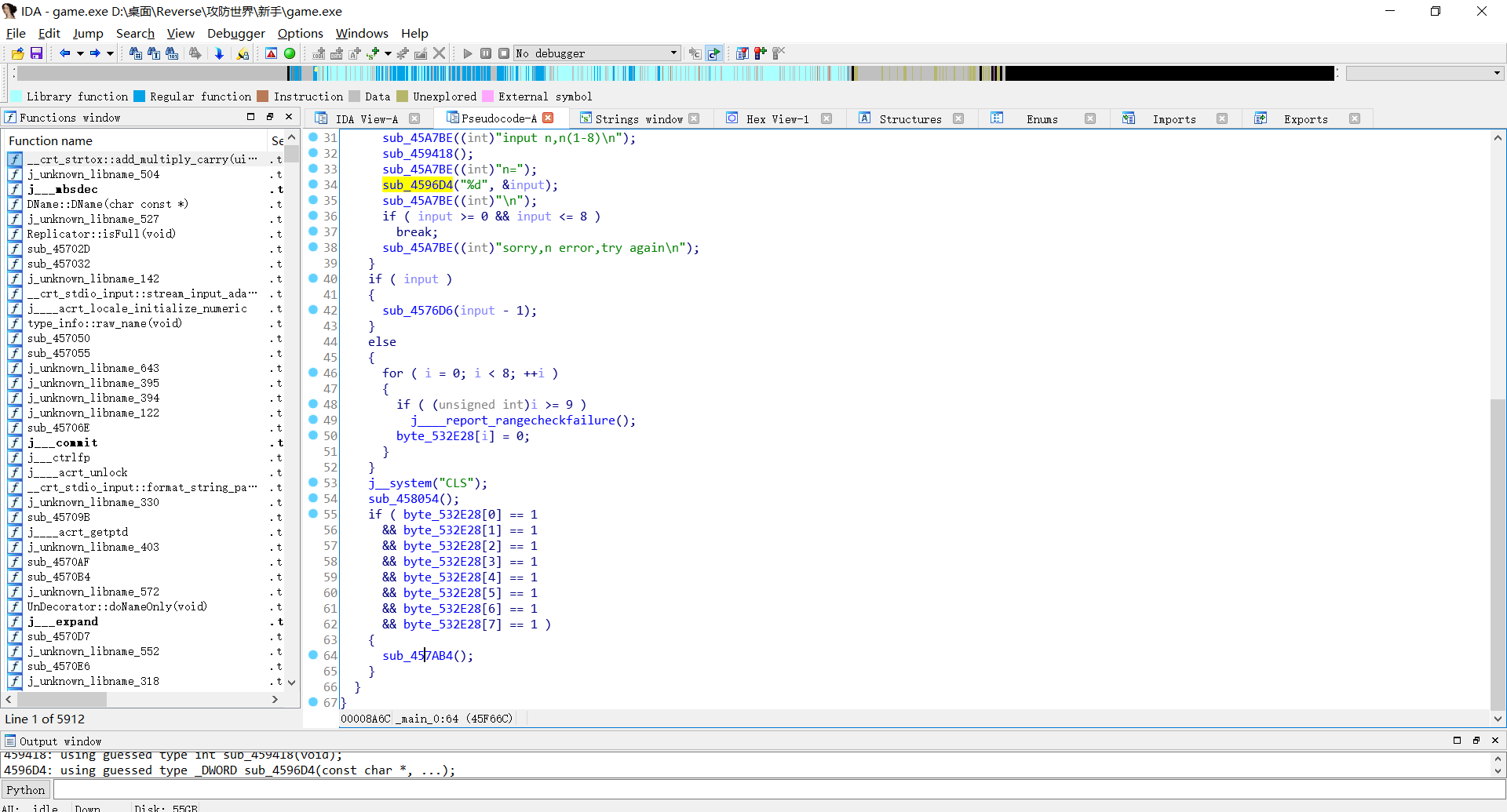Switch to the Imports tab
The image size is (1507, 812).
click(x=1174, y=119)
